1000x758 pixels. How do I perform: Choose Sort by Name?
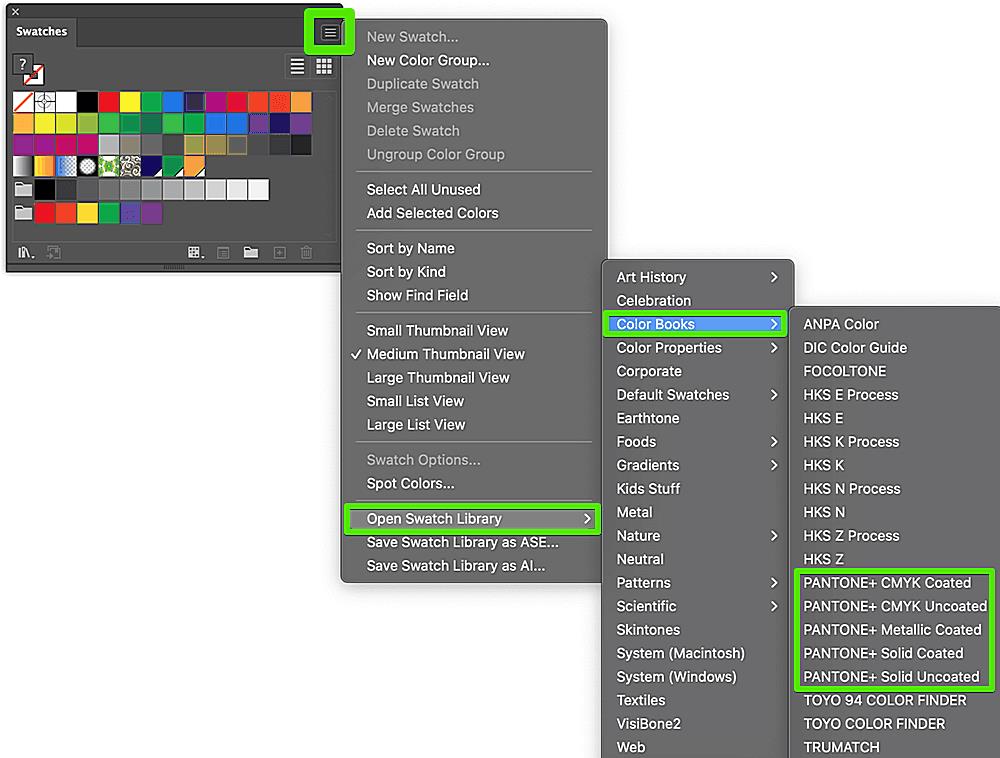(411, 248)
